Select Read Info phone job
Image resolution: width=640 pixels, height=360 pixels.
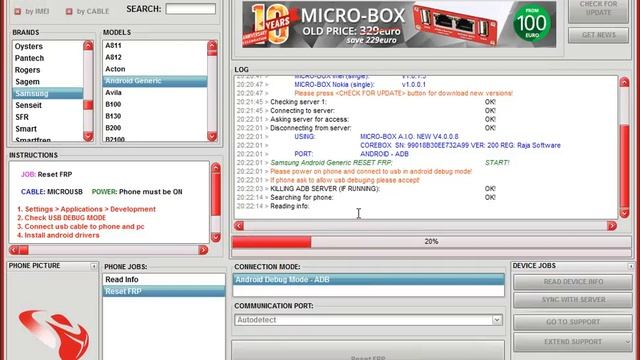pyautogui.click(x=164, y=280)
